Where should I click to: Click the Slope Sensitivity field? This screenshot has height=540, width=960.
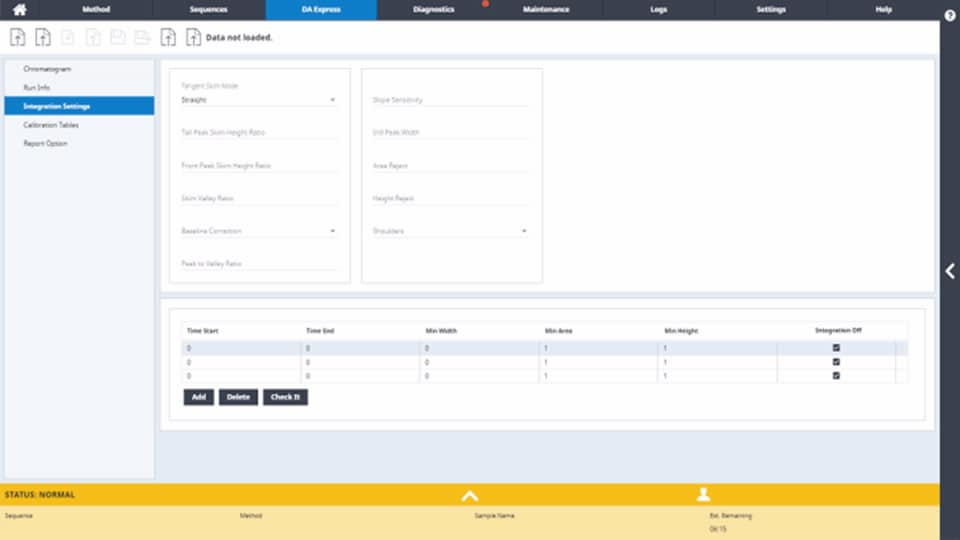point(450,100)
